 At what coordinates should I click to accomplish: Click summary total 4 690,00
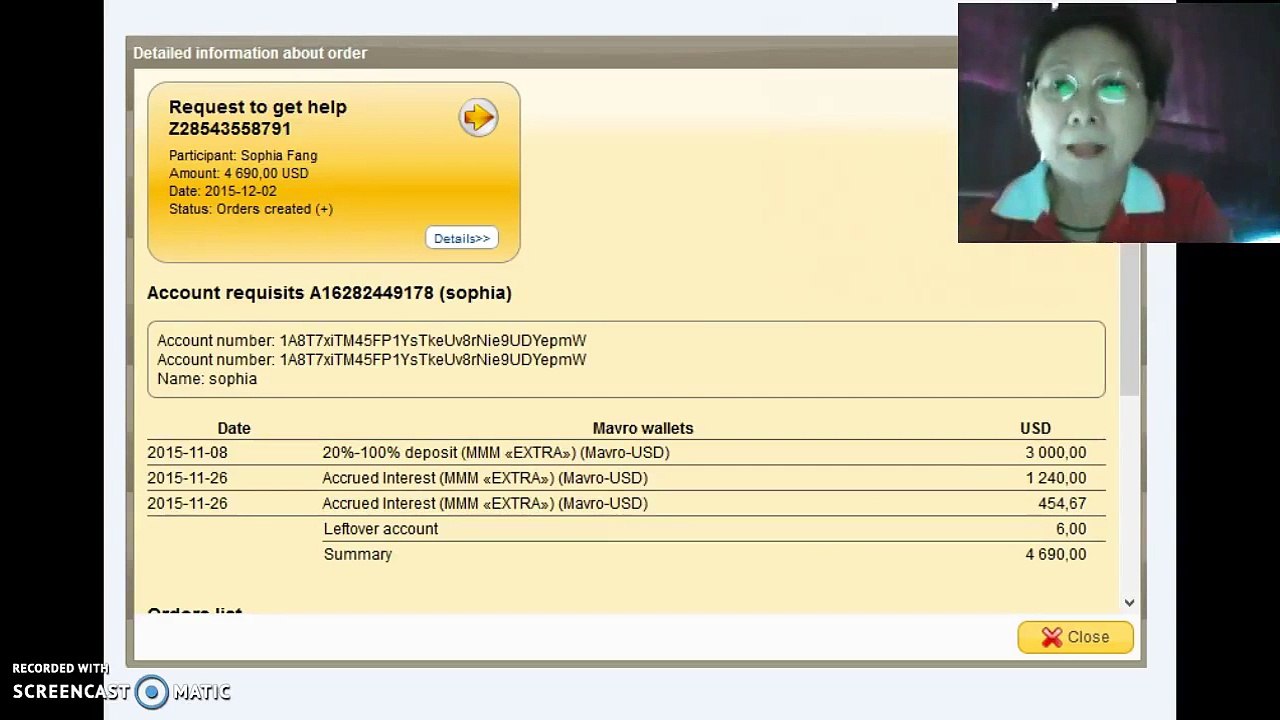[x=1055, y=554]
